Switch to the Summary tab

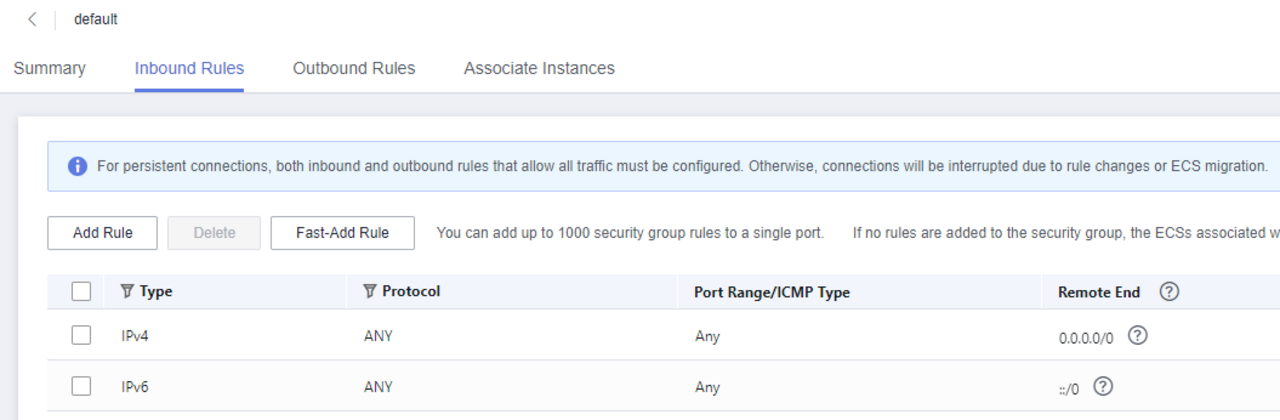pos(49,68)
